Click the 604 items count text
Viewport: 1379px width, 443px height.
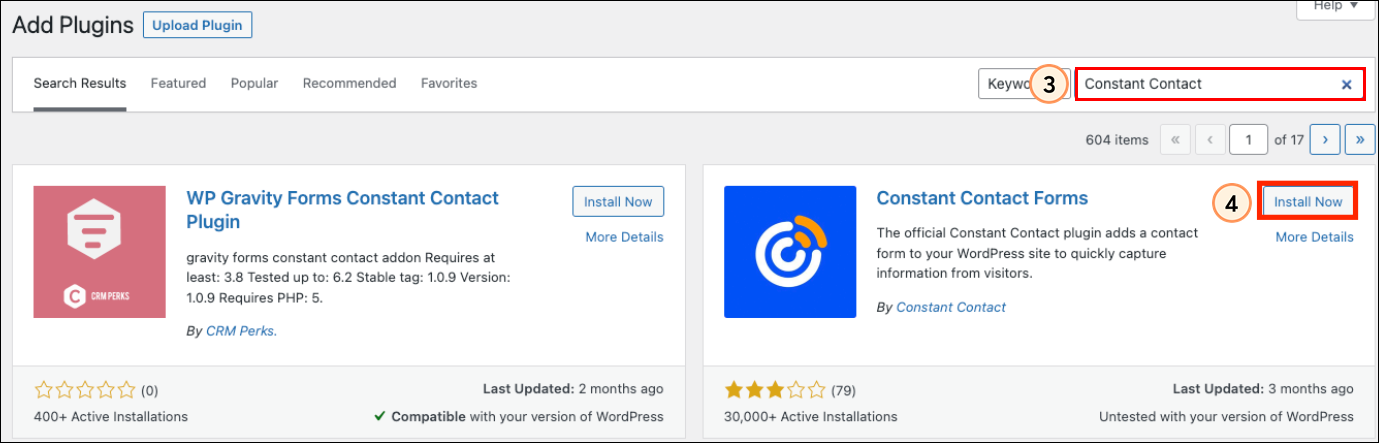[x=1117, y=140]
